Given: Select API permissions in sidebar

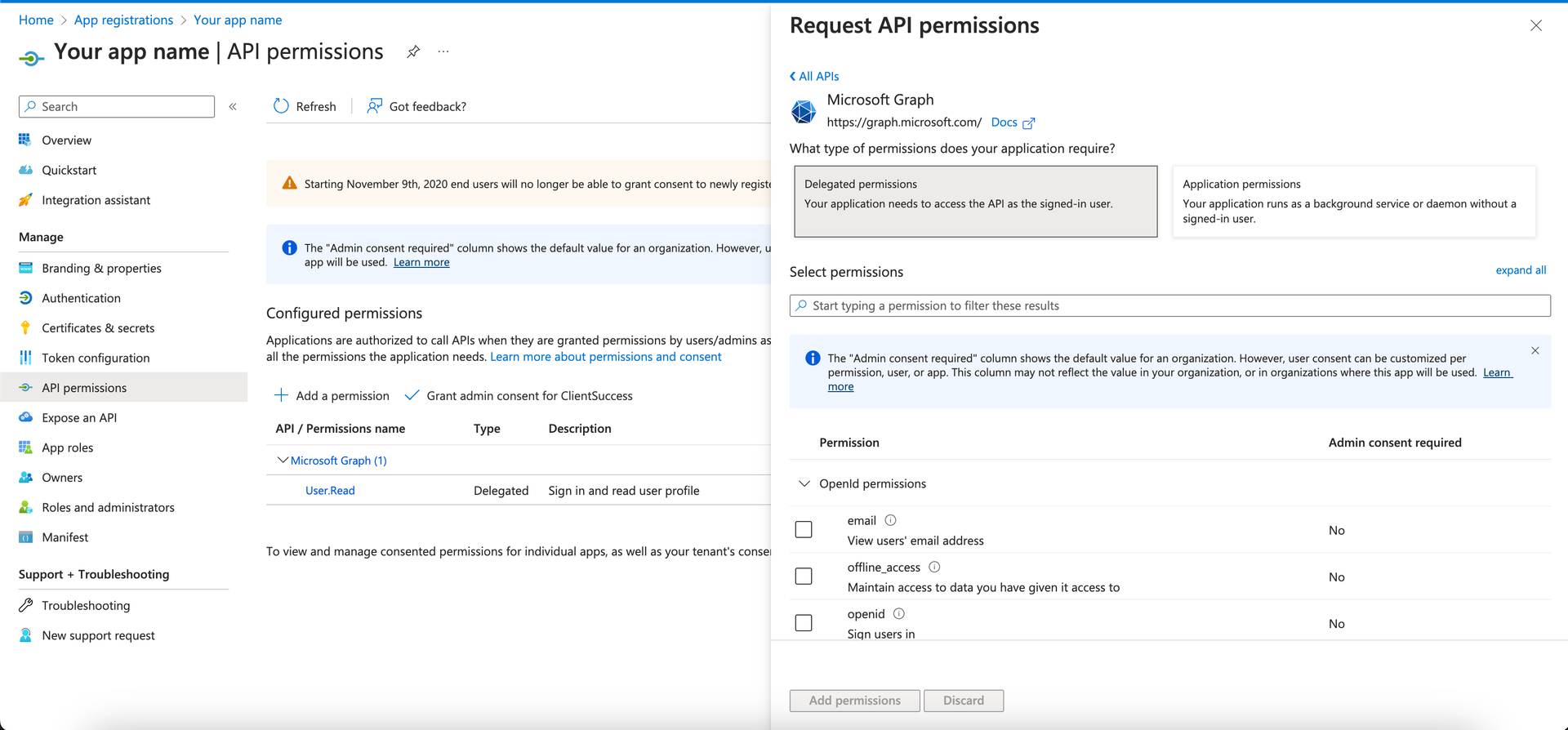Looking at the screenshot, I should (x=123, y=388).
